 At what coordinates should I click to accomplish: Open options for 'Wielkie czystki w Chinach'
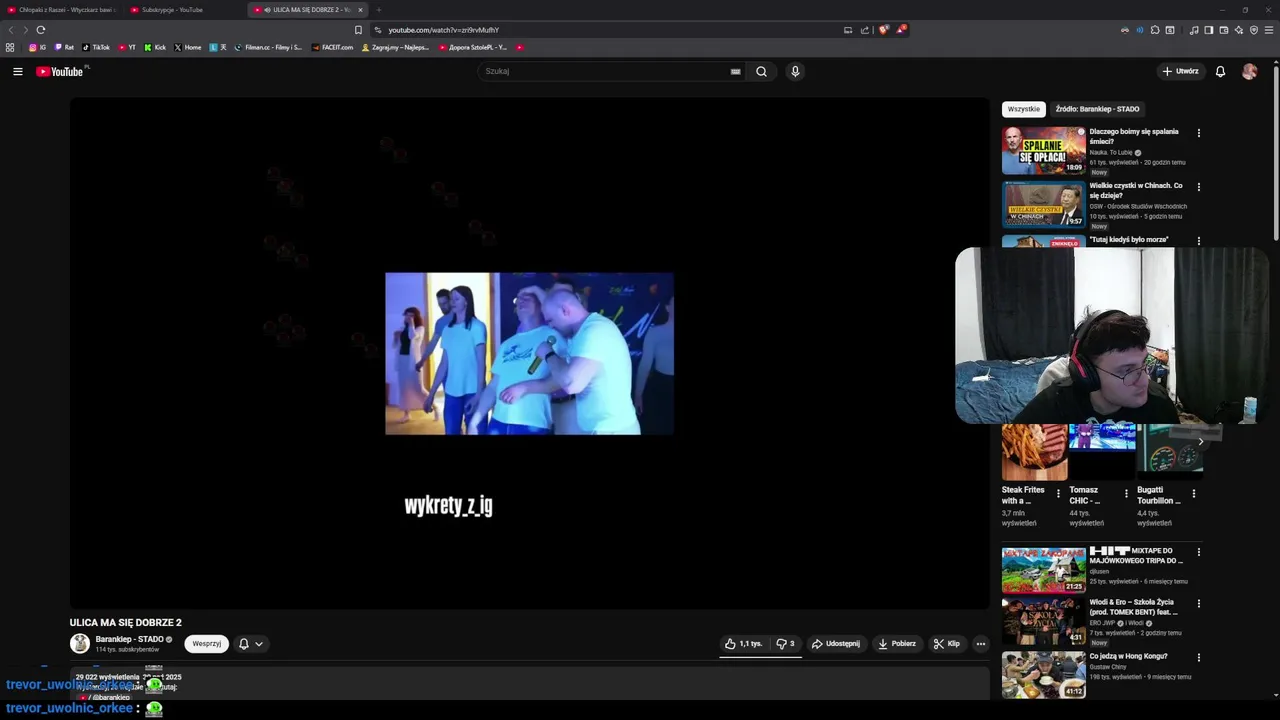[1198, 186]
